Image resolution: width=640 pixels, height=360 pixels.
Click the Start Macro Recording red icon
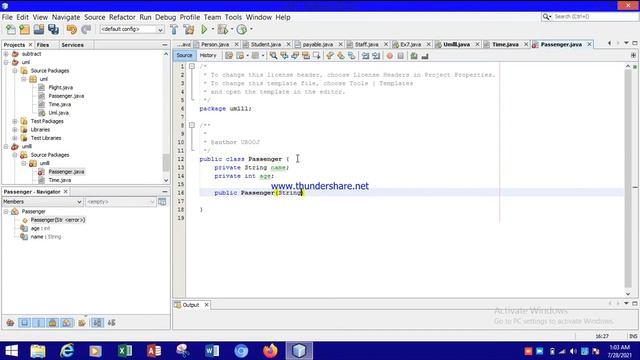[x=390, y=56]
